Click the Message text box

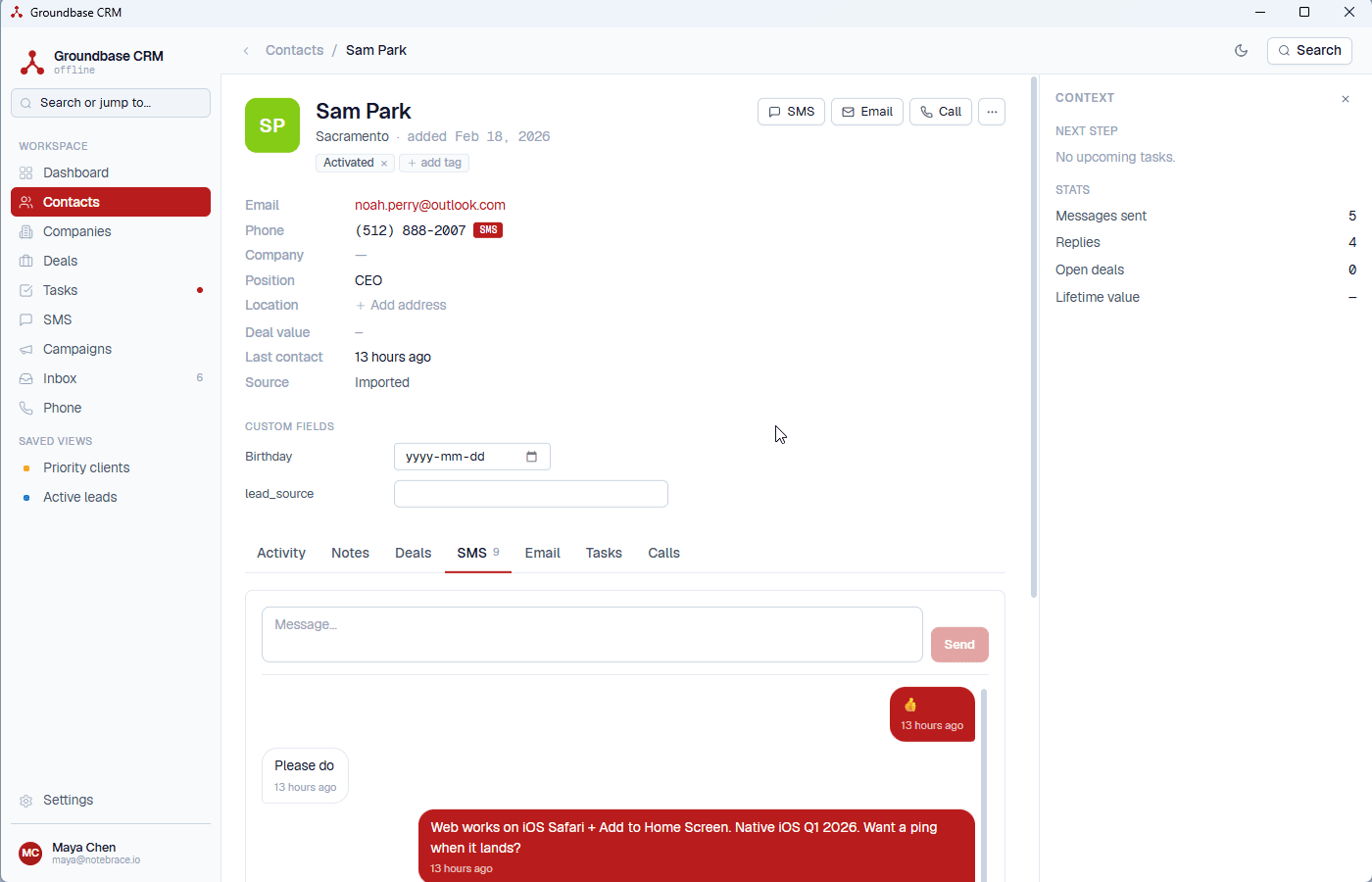pyautogui.click(x=592, y=634)
